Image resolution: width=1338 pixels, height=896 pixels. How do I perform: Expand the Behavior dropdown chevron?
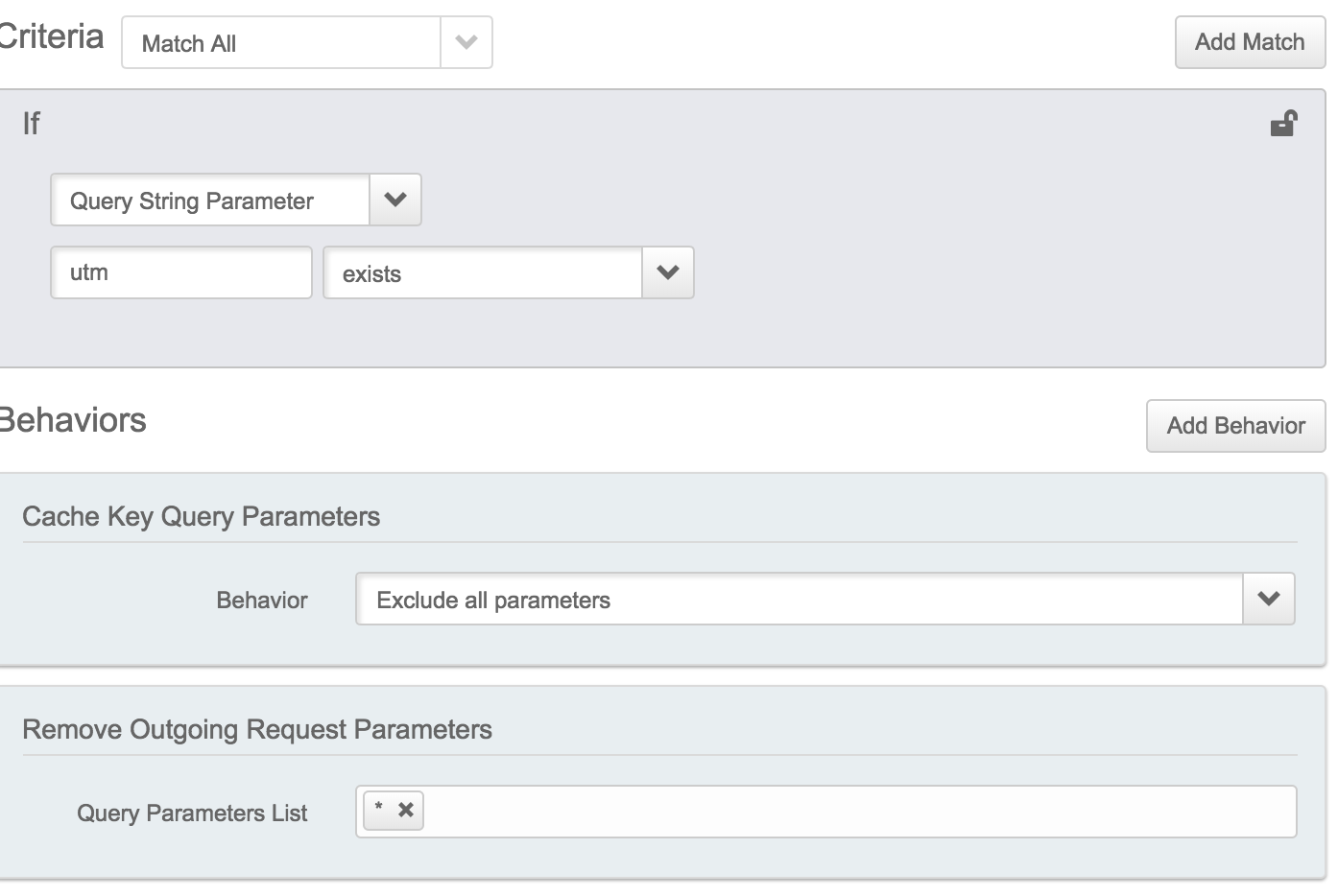[1269, 599]
